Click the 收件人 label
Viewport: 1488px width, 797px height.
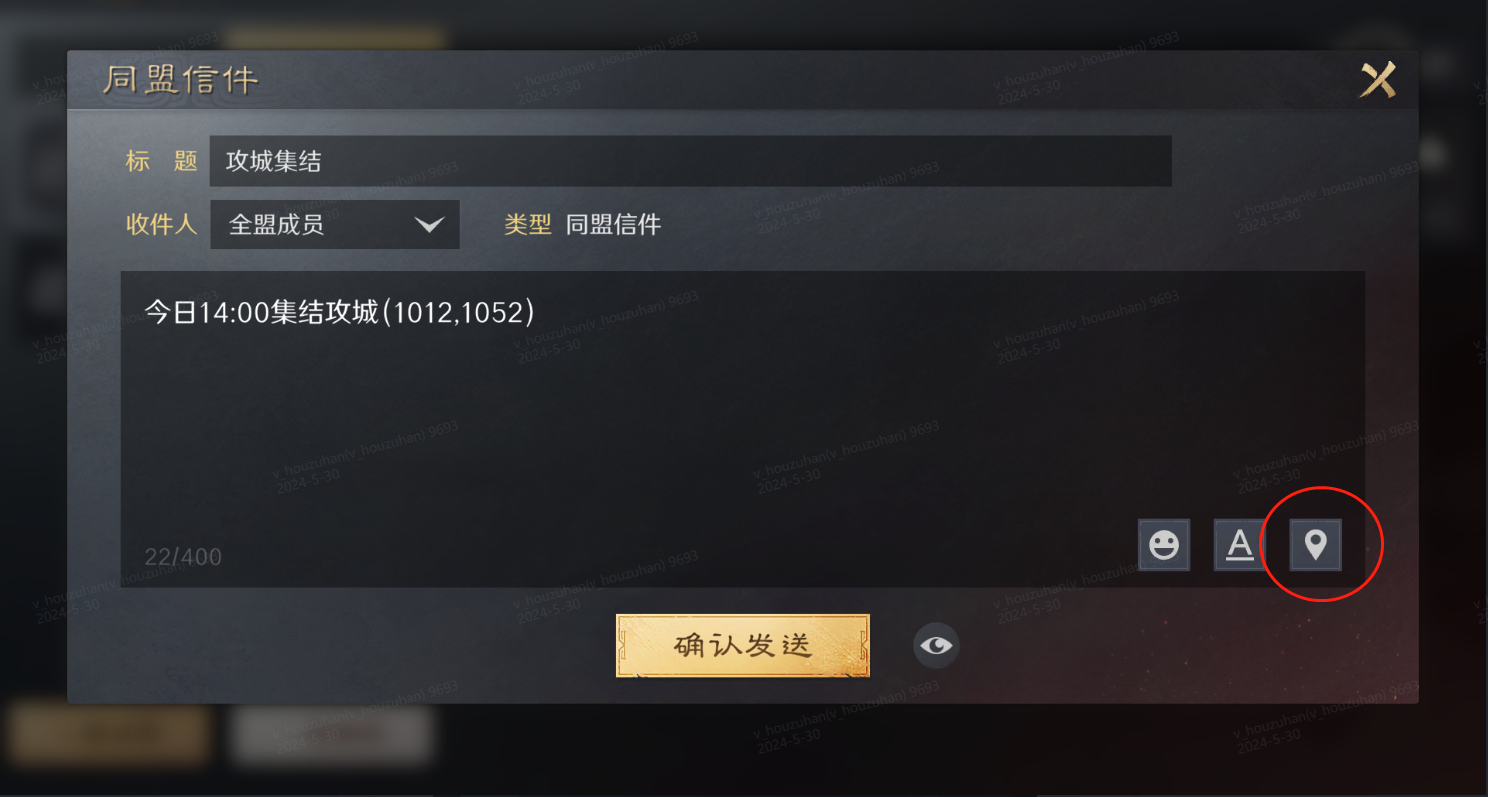click(x=162, y=224)
